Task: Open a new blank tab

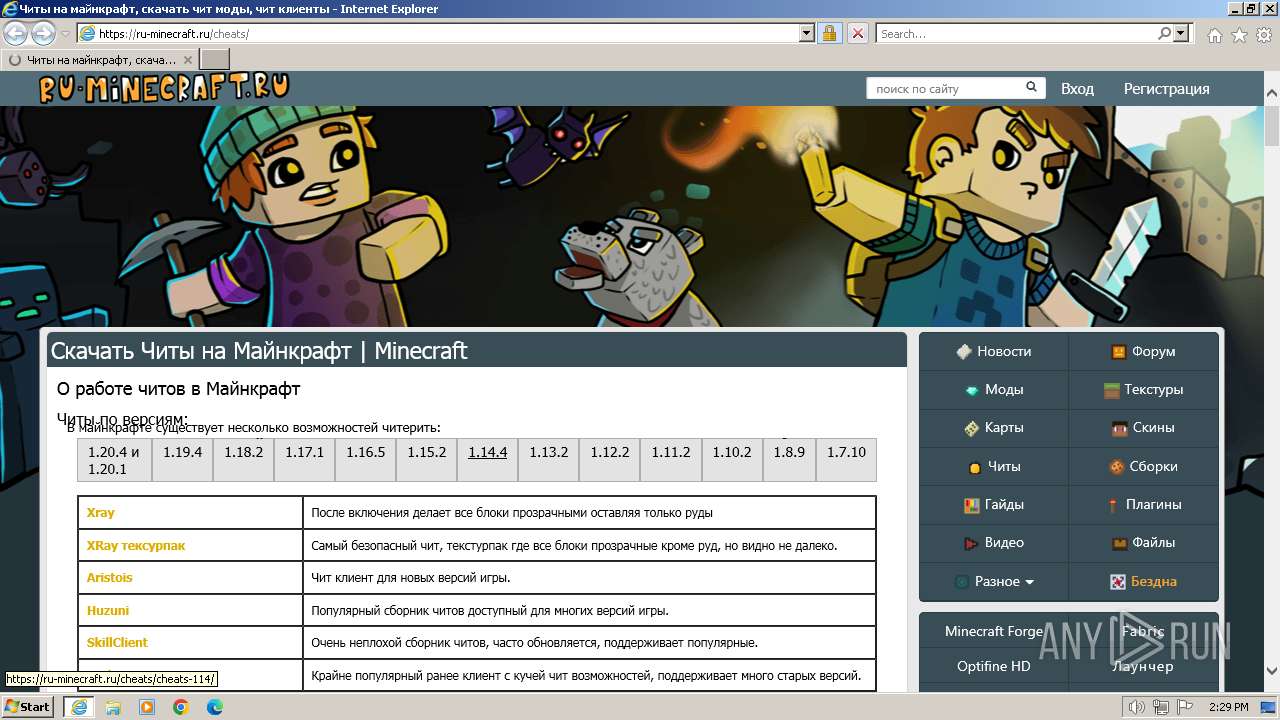Action: click(215, 59)
